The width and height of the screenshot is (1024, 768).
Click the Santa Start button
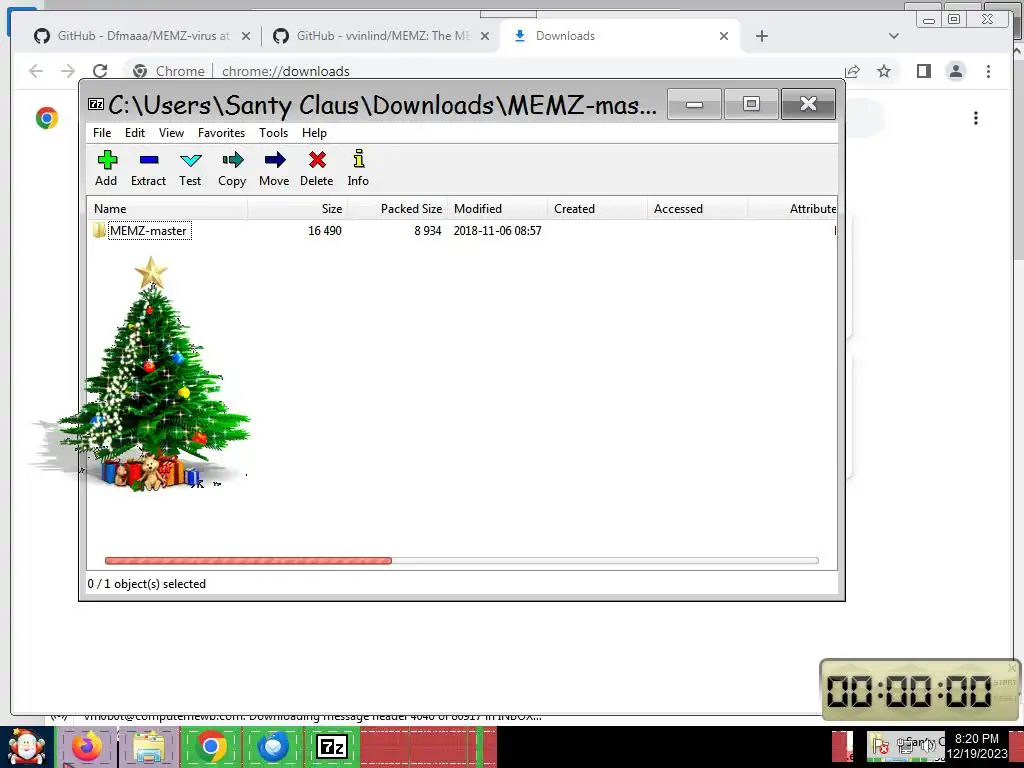(x=27, y=747)
